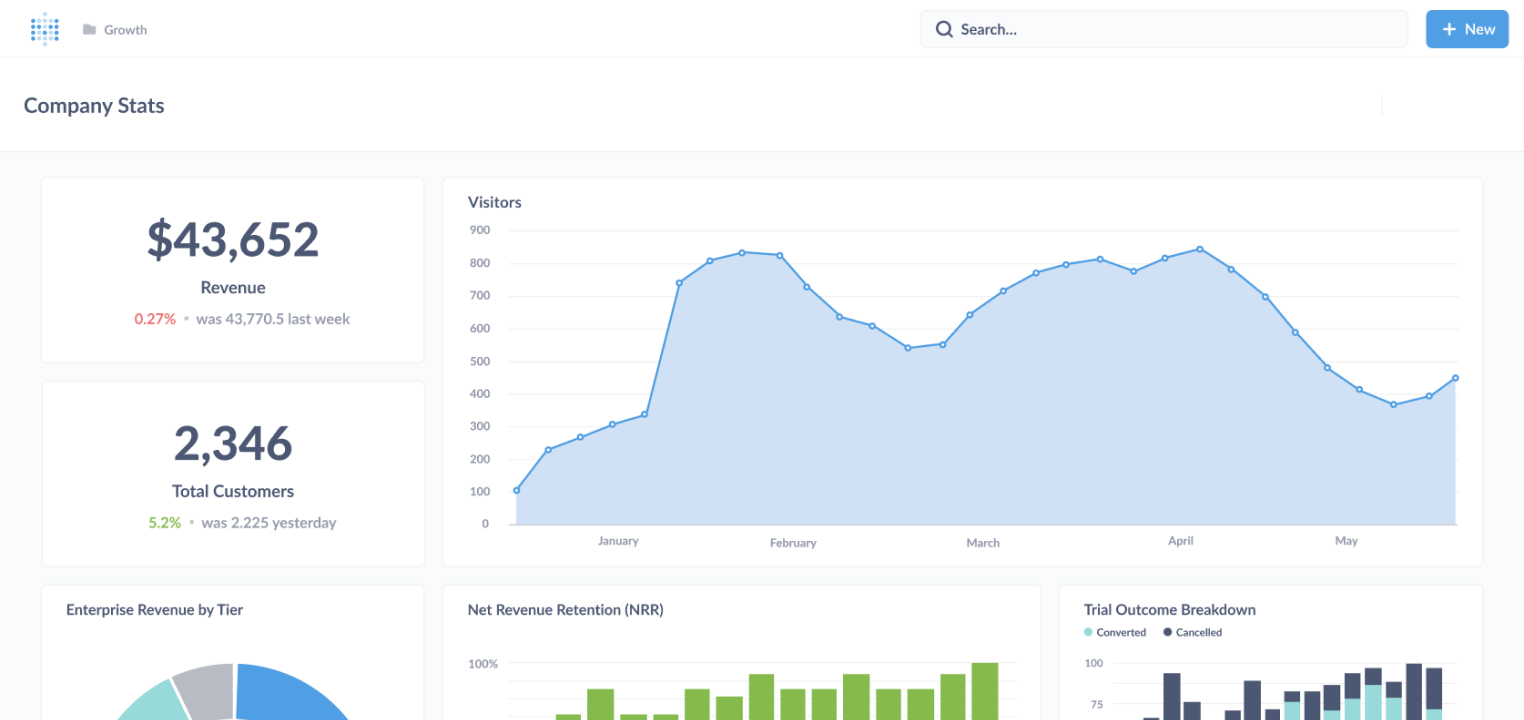The image size is (1524, 720).
Task: Click the tallest green bar in NRR chart
Action: [x=985, y=691]
